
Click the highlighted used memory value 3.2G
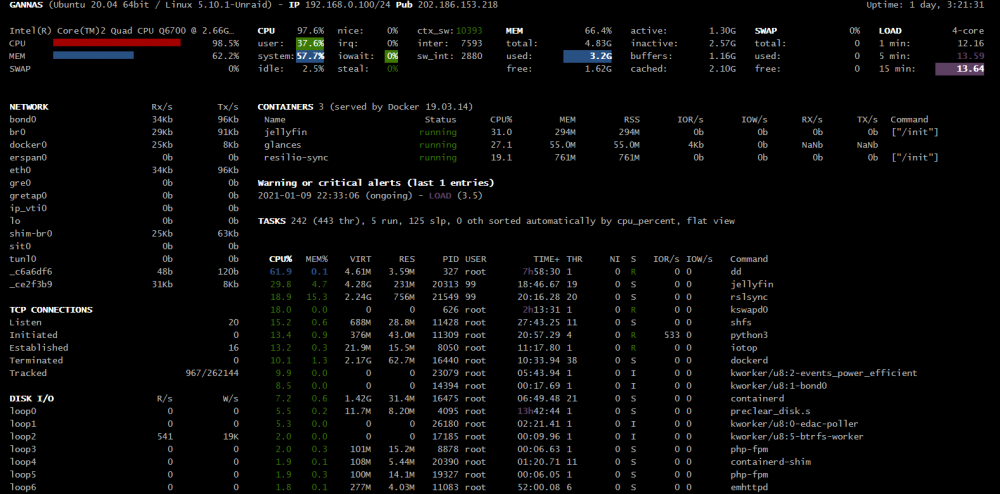pyautogui.click(x=587, y=56)
